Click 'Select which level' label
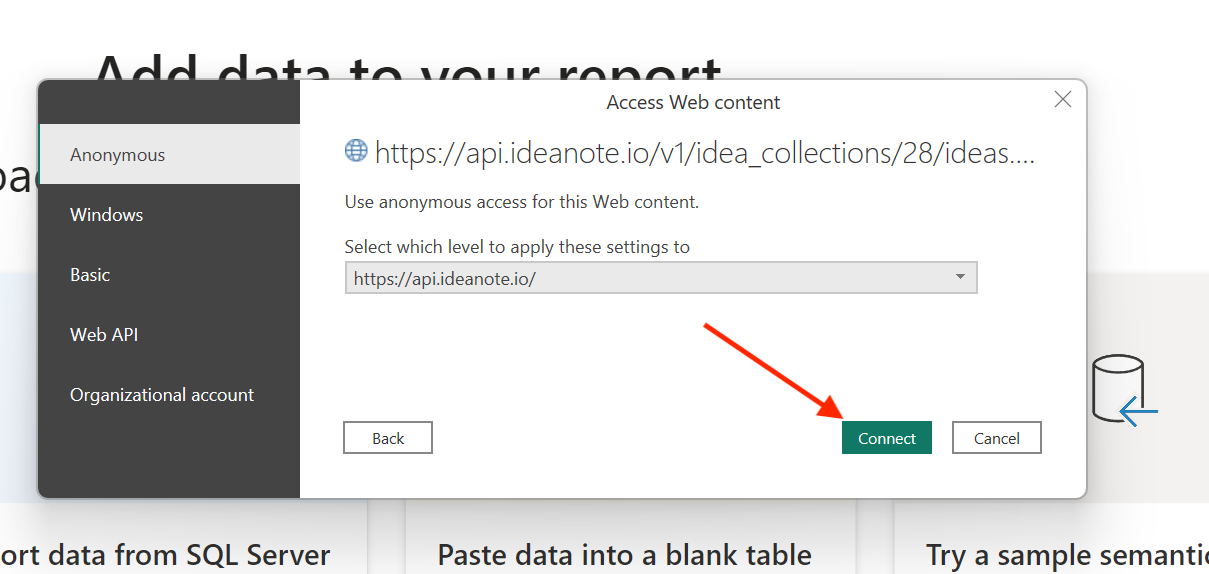The height and width of the screenshot is (574, 1209). [x=517, y=246]
